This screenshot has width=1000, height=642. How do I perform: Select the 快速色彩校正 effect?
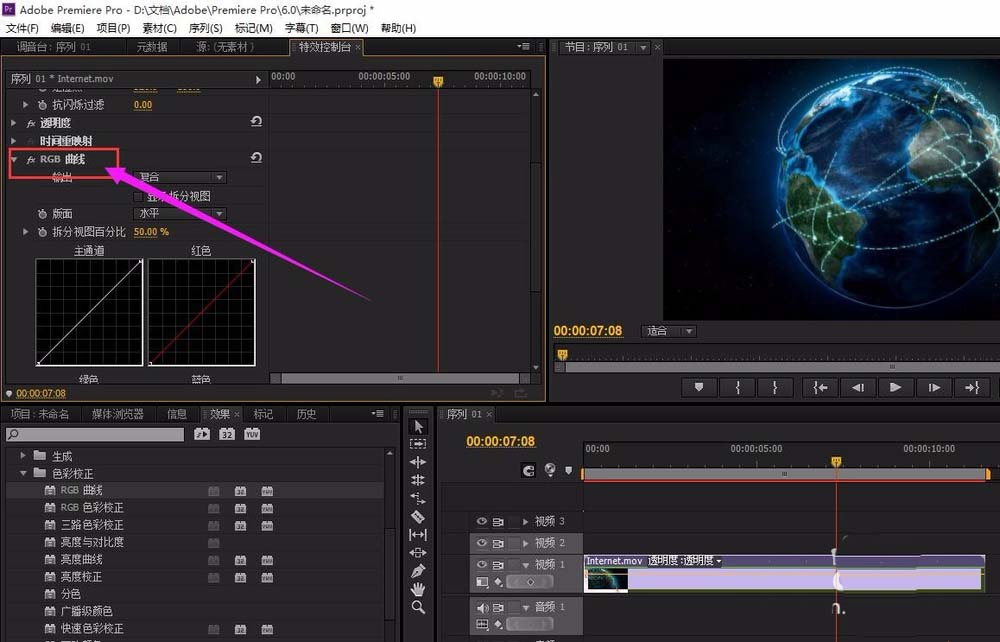92,628
